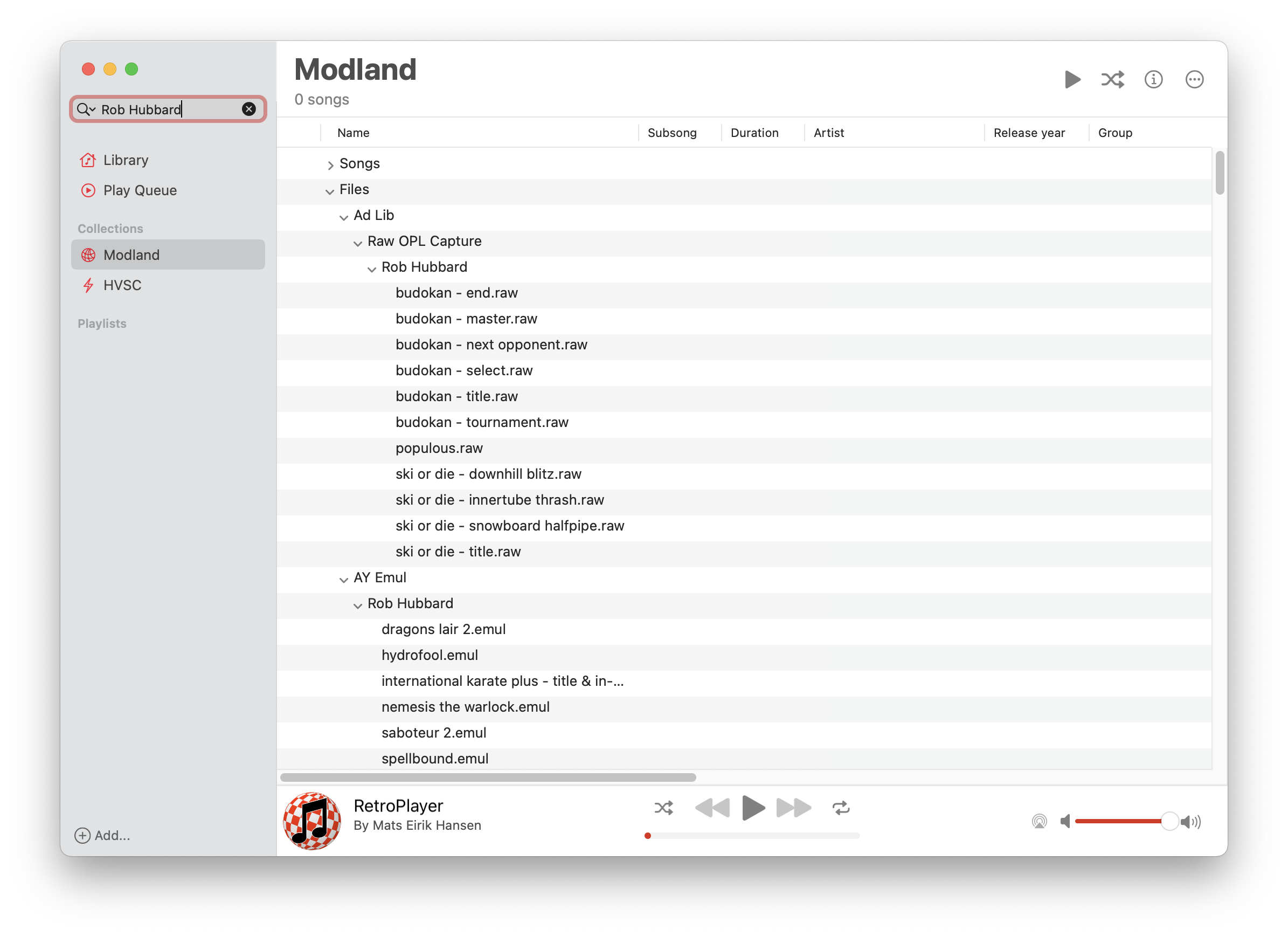Toggle repeat mode in player bar
The width and height of the screenshot is (1288, 936).
coord(841,808)
